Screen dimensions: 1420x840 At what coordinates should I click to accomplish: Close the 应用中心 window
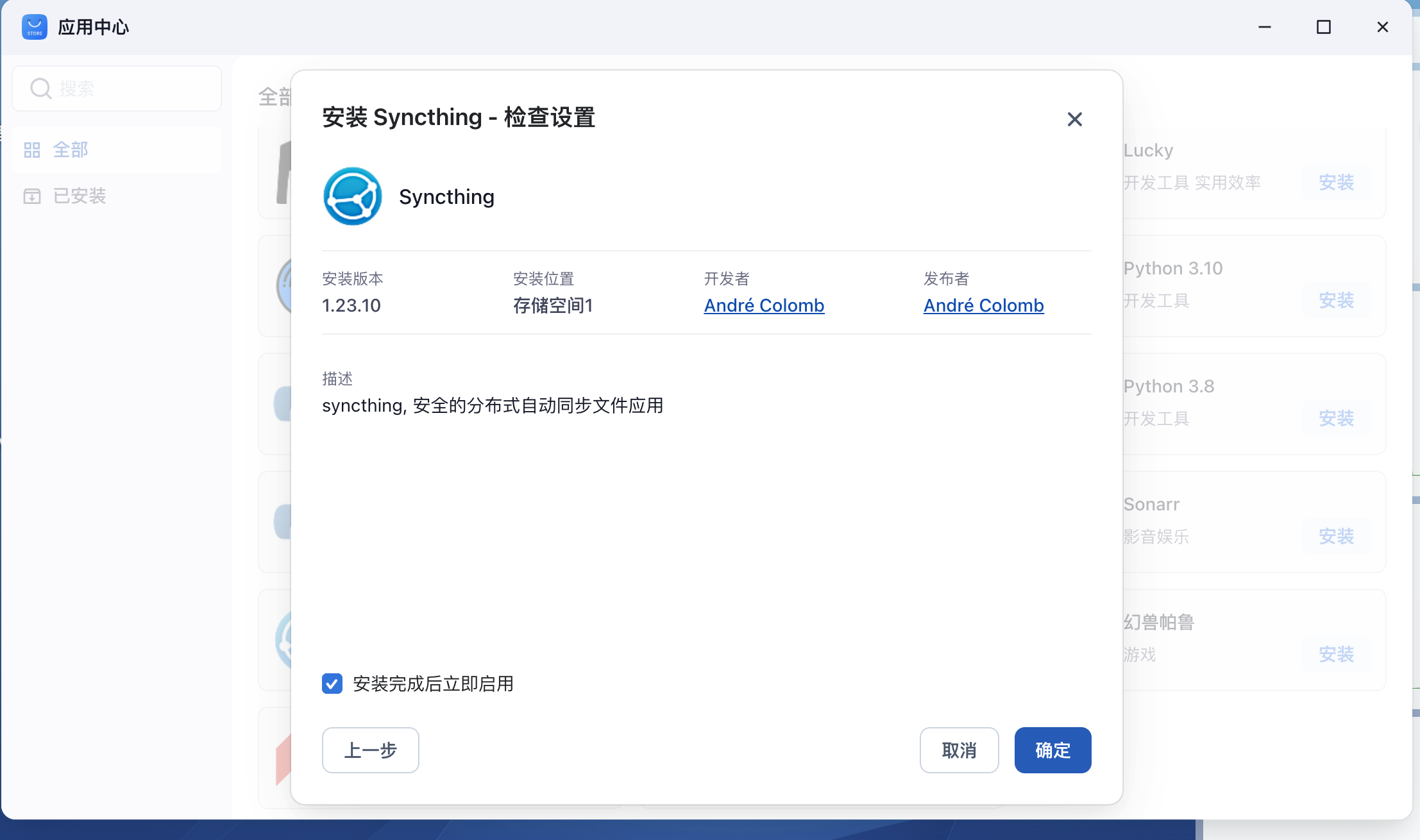[x=1383, y=27]
